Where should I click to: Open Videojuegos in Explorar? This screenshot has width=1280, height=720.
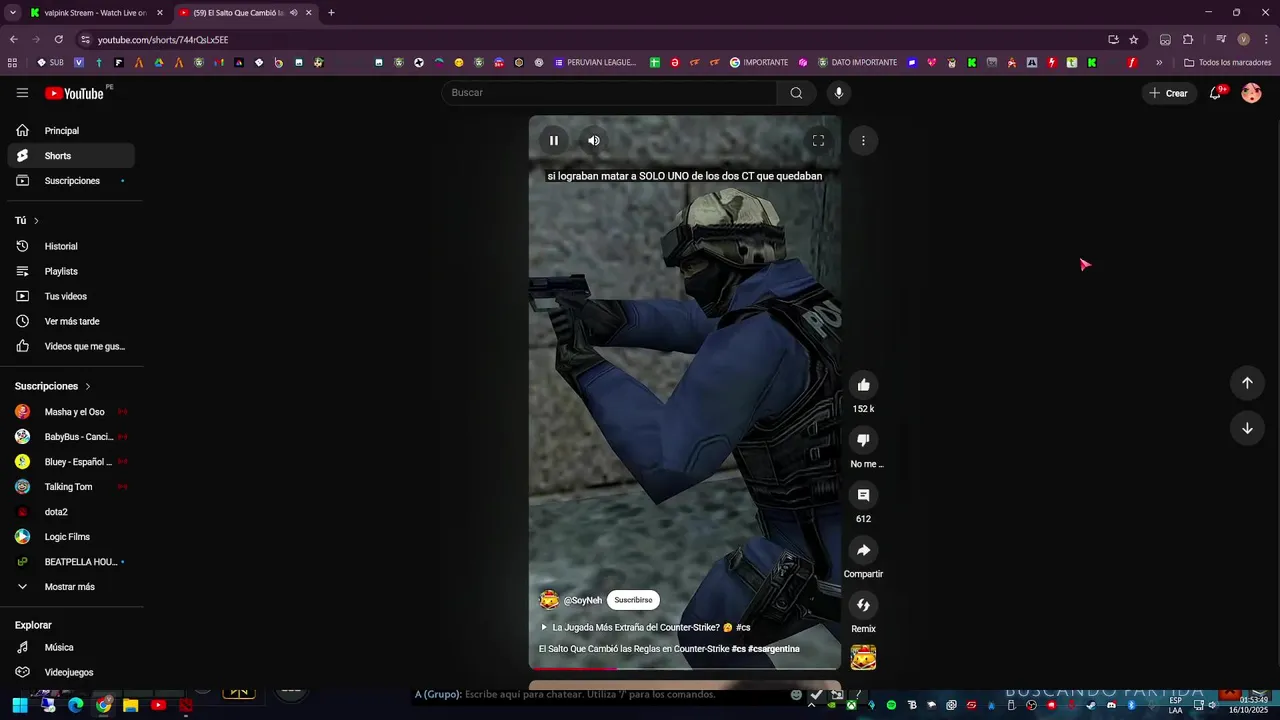pyautogui.click(x=71, y=673)
